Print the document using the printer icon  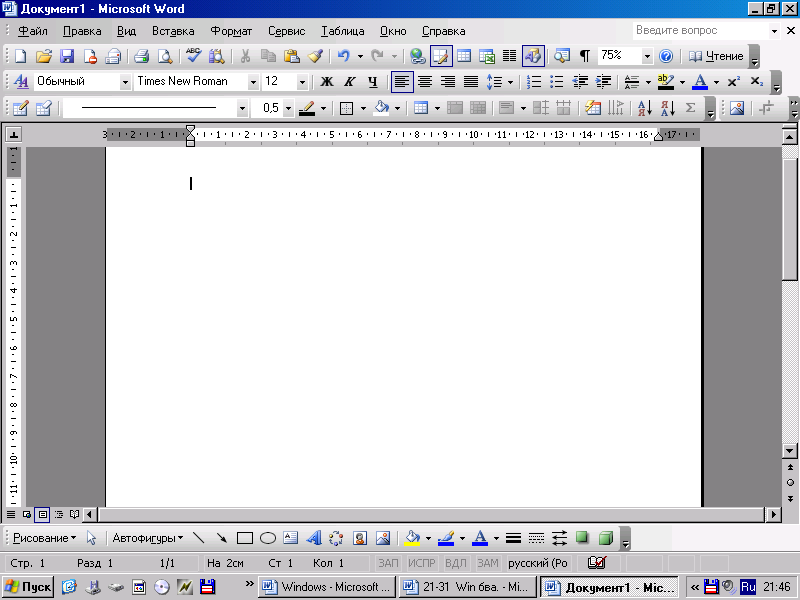[141, 56]
